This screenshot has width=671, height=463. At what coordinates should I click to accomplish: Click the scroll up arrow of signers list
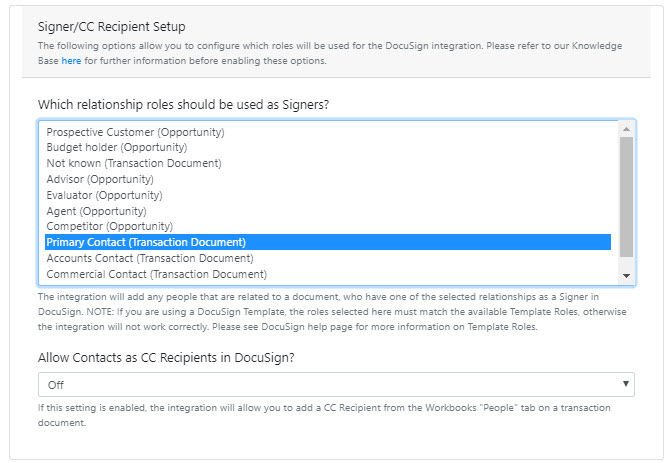[x=626, y=129]
